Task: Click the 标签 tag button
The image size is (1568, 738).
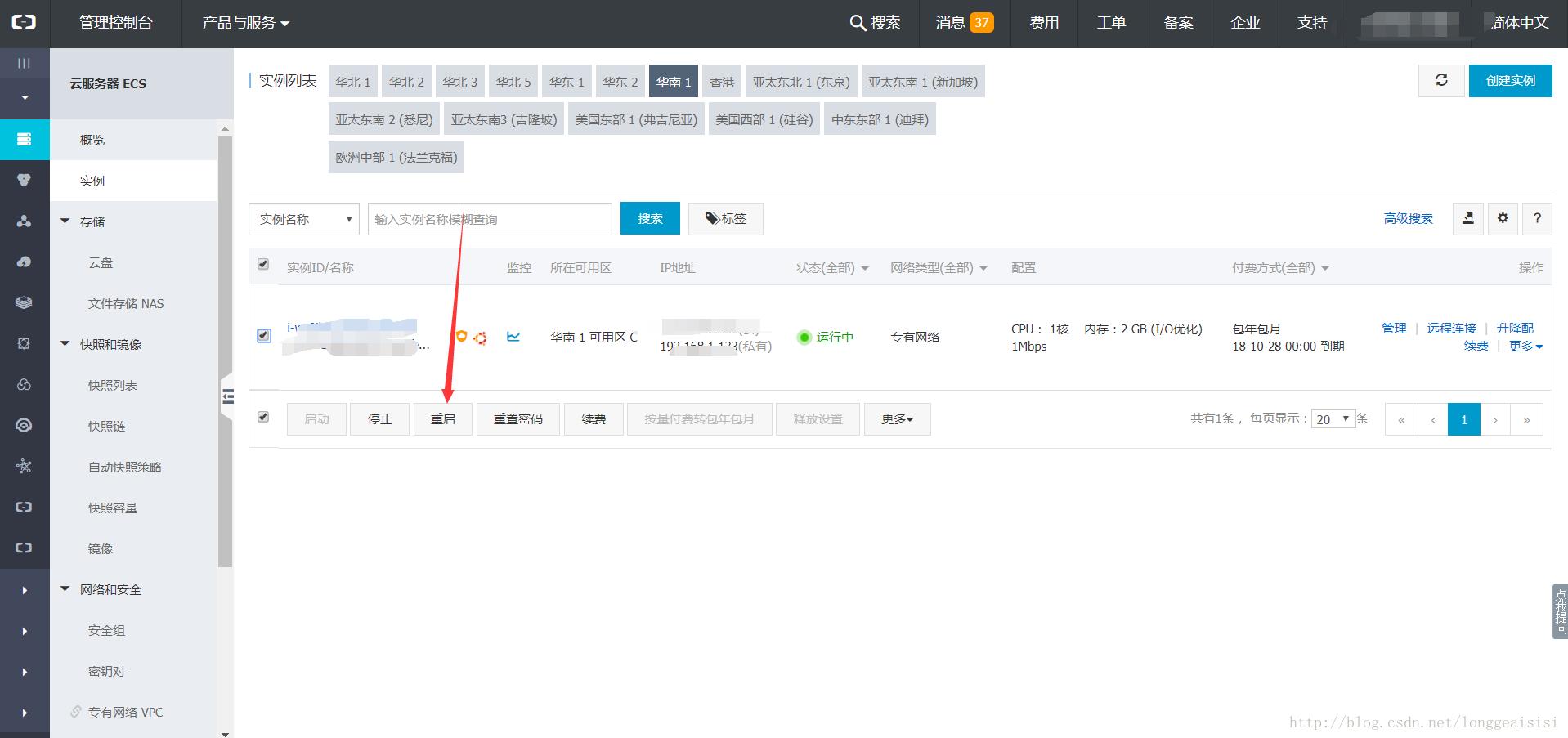Action: pos(726,218)
